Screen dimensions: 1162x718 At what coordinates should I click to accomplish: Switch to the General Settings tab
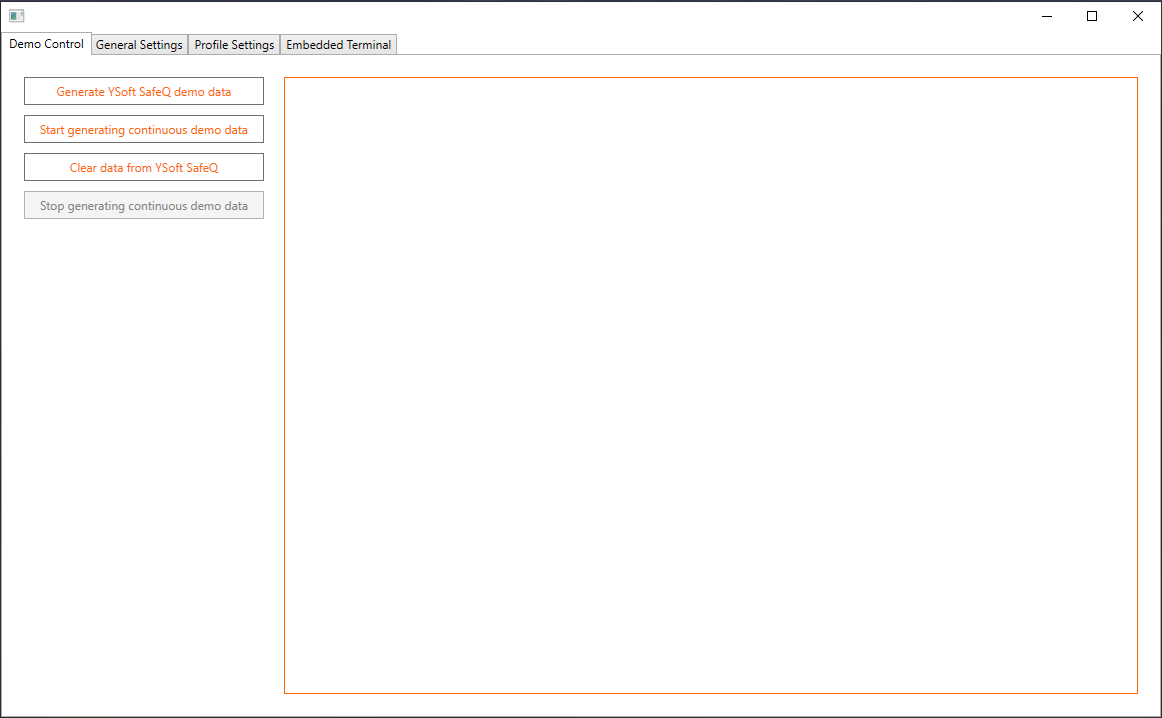(139, 45)
